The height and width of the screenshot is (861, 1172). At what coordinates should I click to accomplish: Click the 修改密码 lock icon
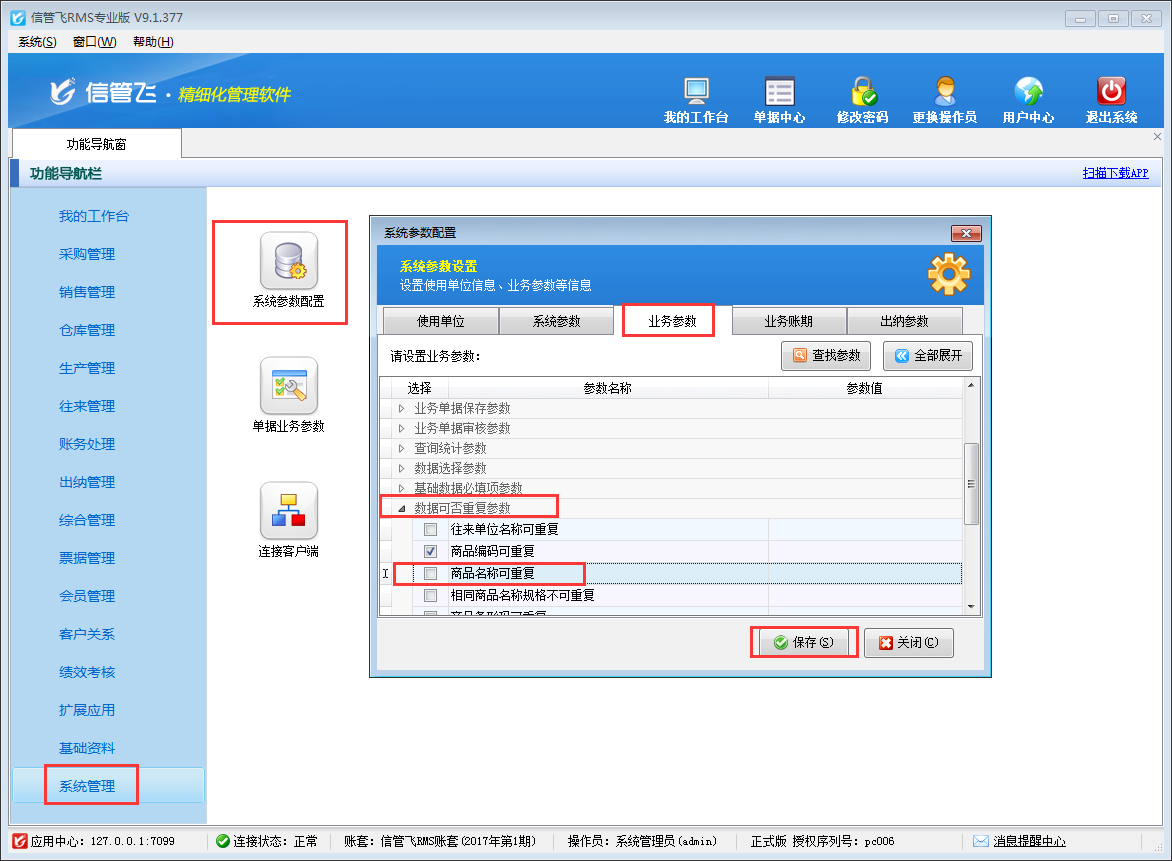coord(862,93)
